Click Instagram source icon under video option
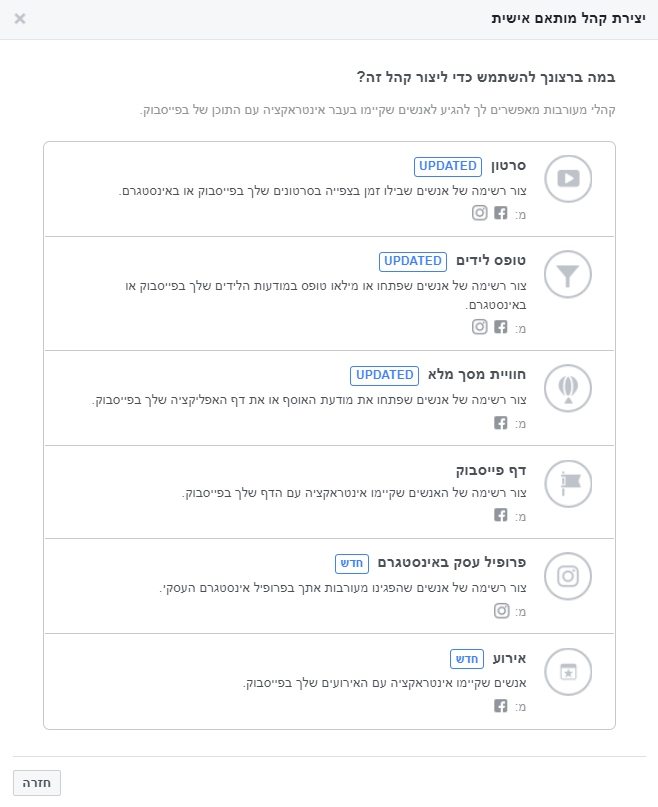The image size is (658, 807). [480, 213]
